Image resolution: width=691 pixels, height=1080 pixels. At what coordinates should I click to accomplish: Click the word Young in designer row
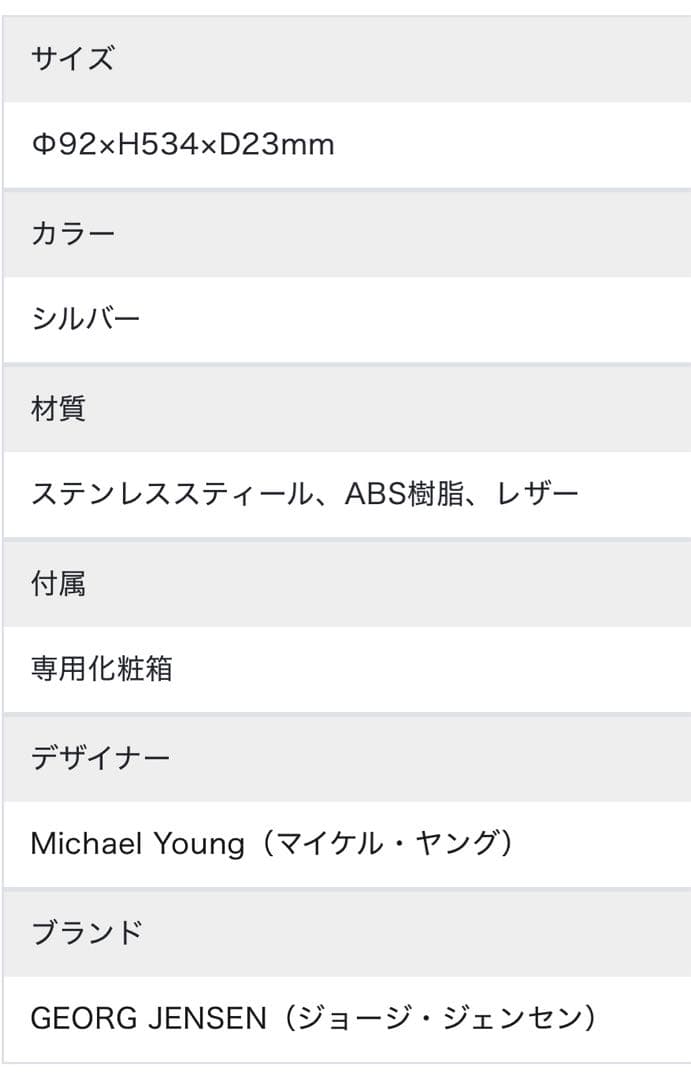point(198,844)
